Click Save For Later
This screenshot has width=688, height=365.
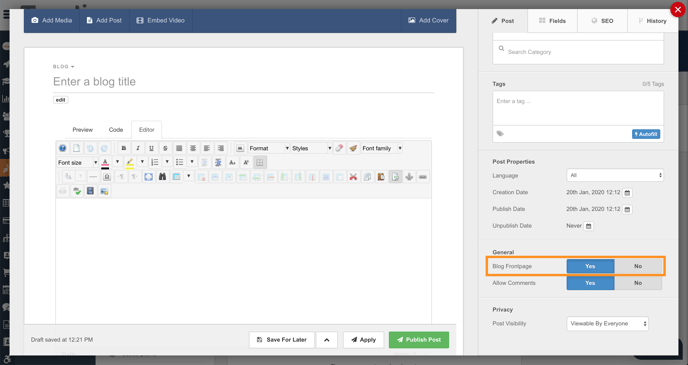282,340
